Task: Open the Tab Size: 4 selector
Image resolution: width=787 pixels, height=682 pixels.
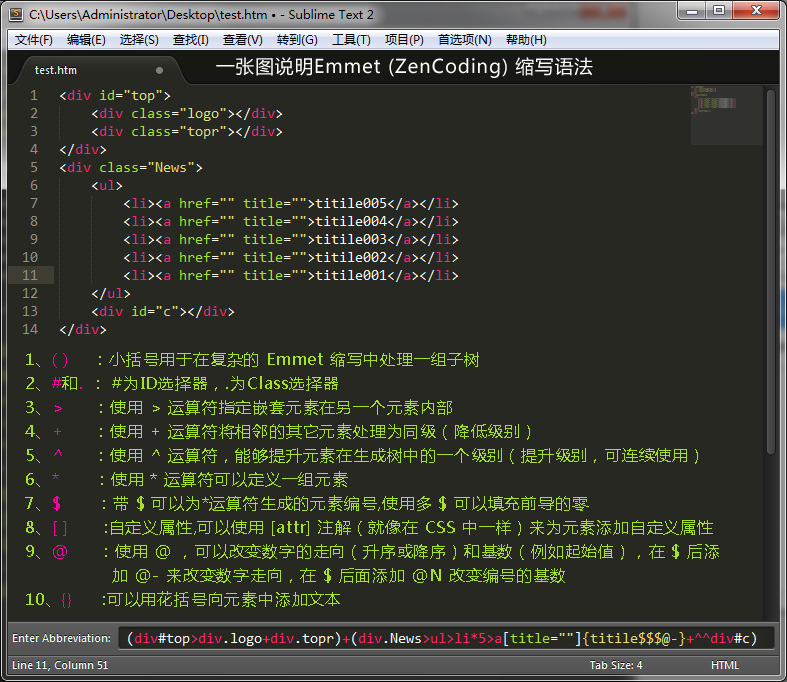Action: [616, 665]
